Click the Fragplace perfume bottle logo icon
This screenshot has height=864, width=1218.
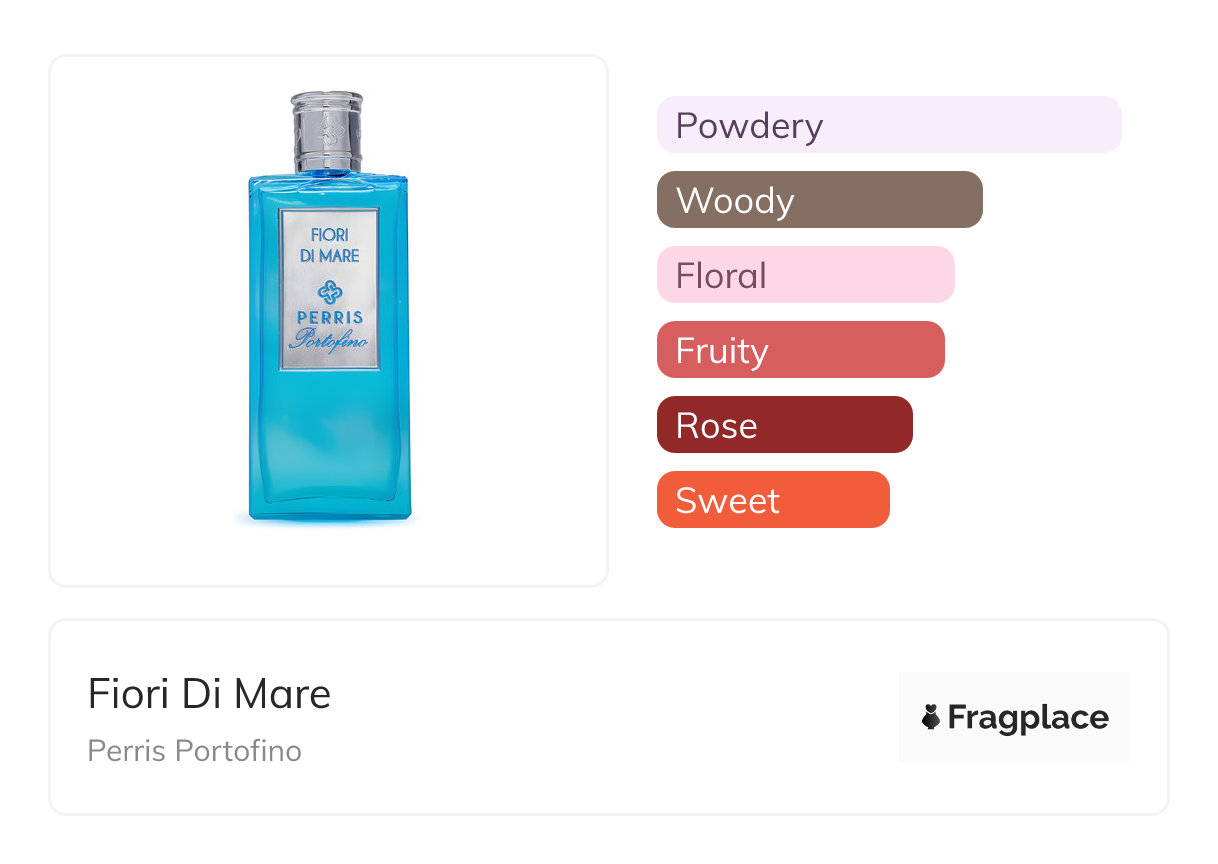click(931, 717)
